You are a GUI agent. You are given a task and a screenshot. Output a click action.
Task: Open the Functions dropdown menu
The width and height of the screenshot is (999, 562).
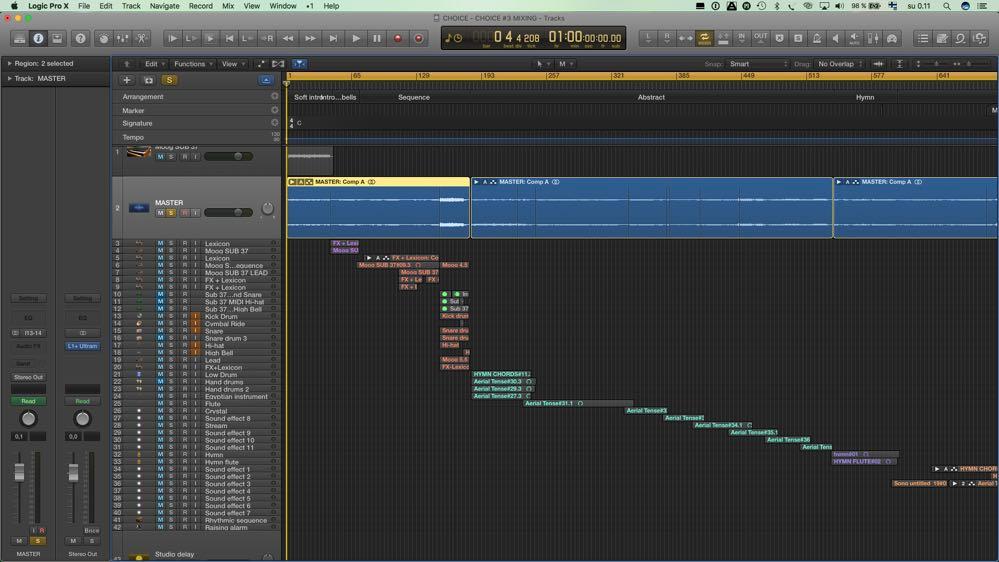[193, 64]
